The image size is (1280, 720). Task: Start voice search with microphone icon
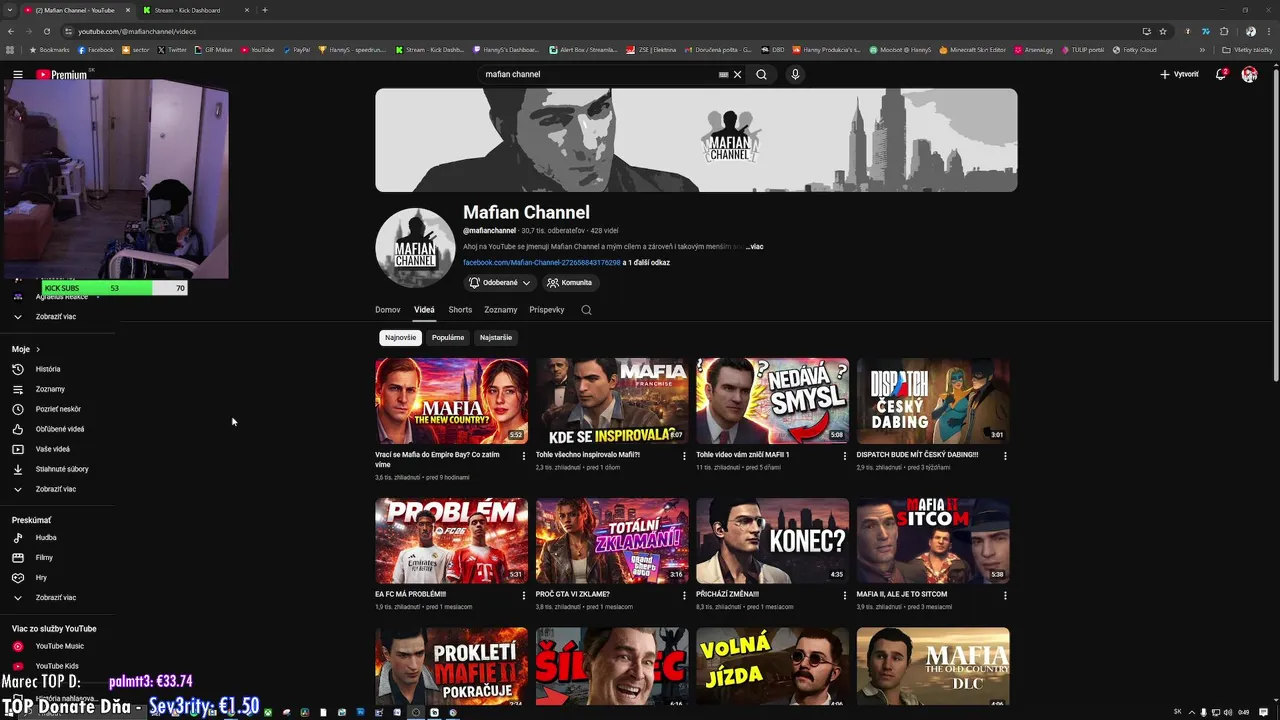pyautogui.click(x=795, y=74)
